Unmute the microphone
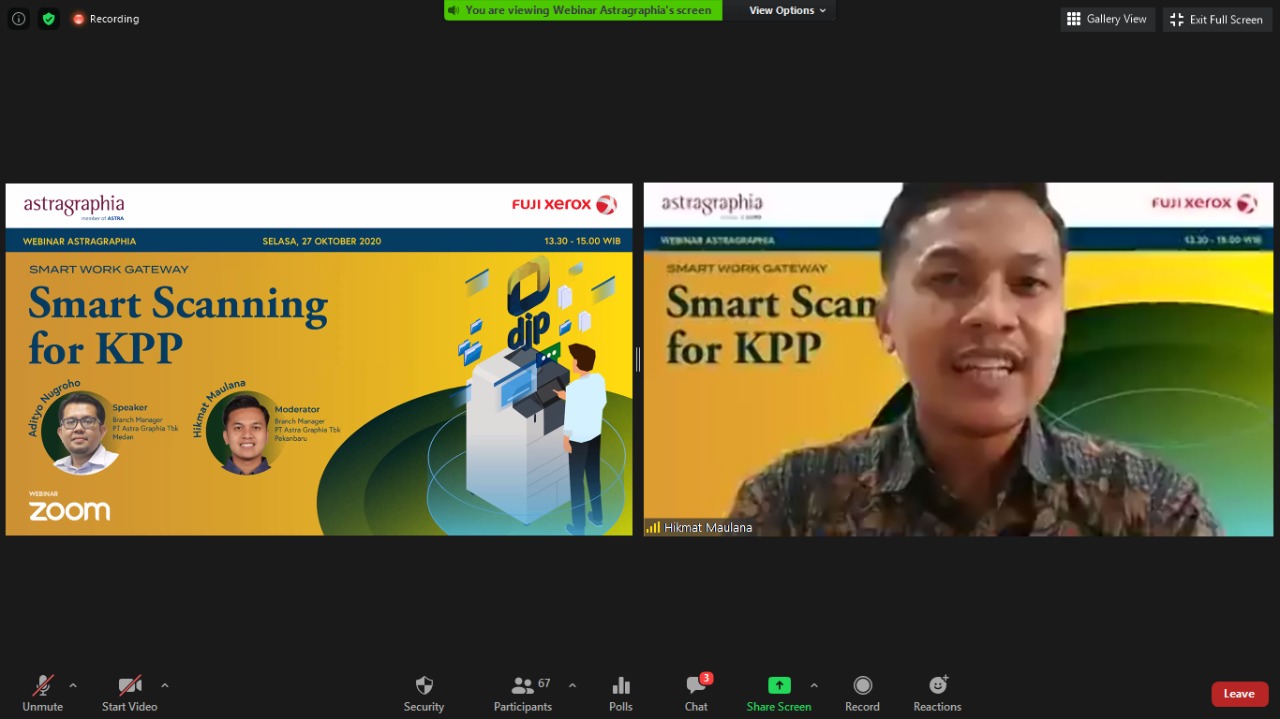 pos(43,694)
